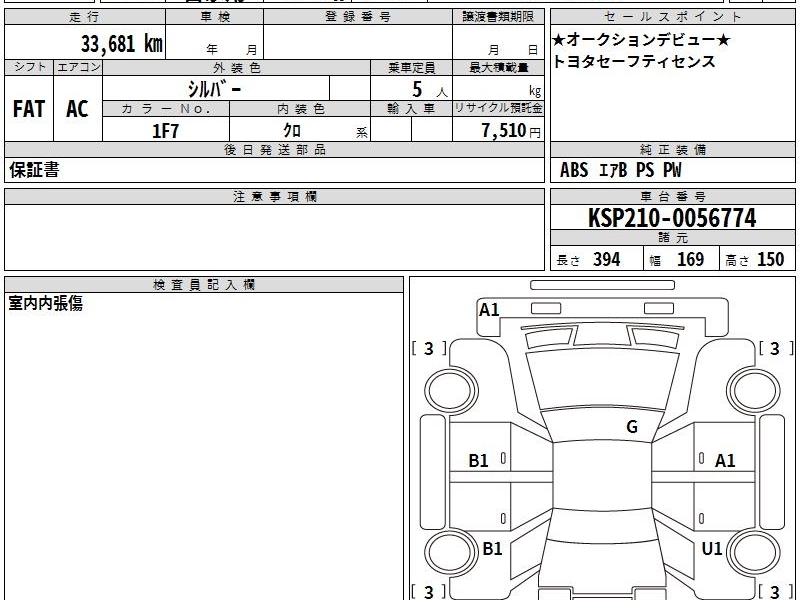800x600 pixels.
Task: Click the A1 mark on the front bumper
Action: click(489, 310)
